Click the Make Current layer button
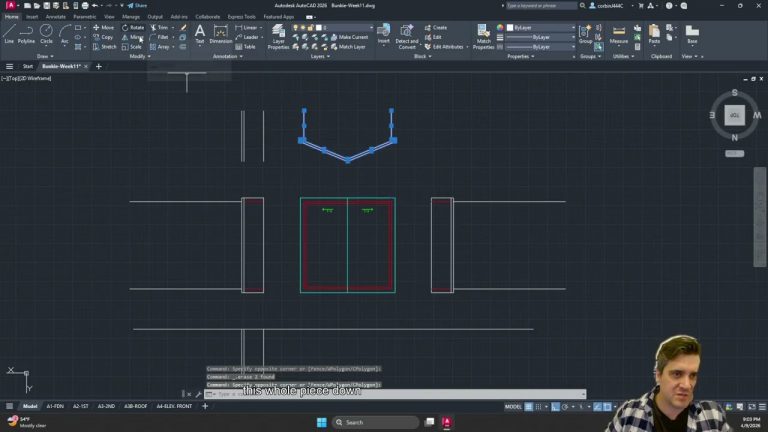 pos(350,37)
